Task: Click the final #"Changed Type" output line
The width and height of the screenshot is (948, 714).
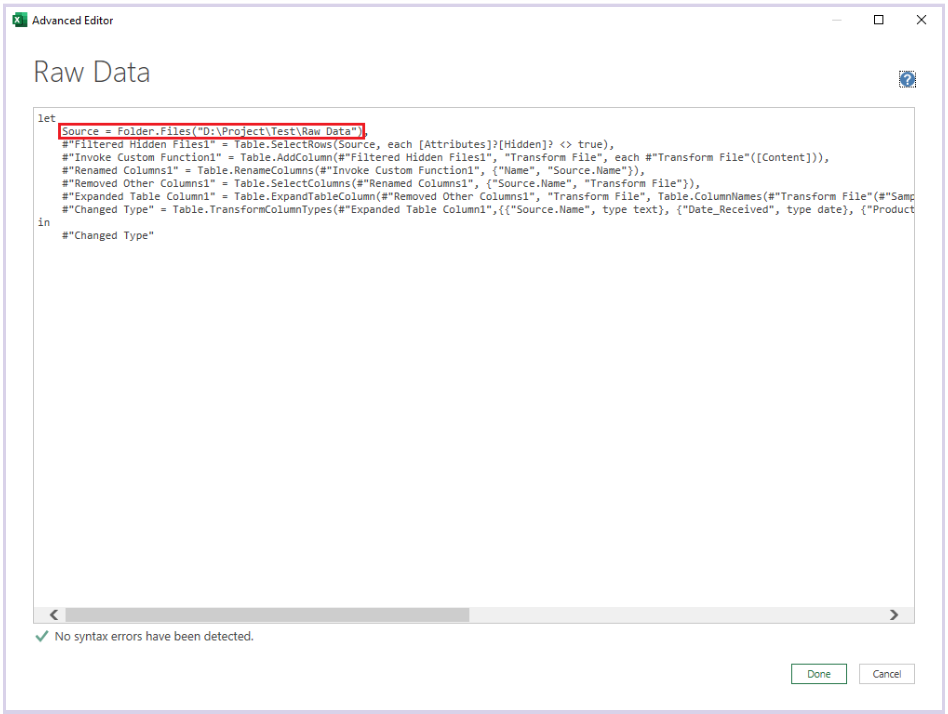Action: pos(108,236)
